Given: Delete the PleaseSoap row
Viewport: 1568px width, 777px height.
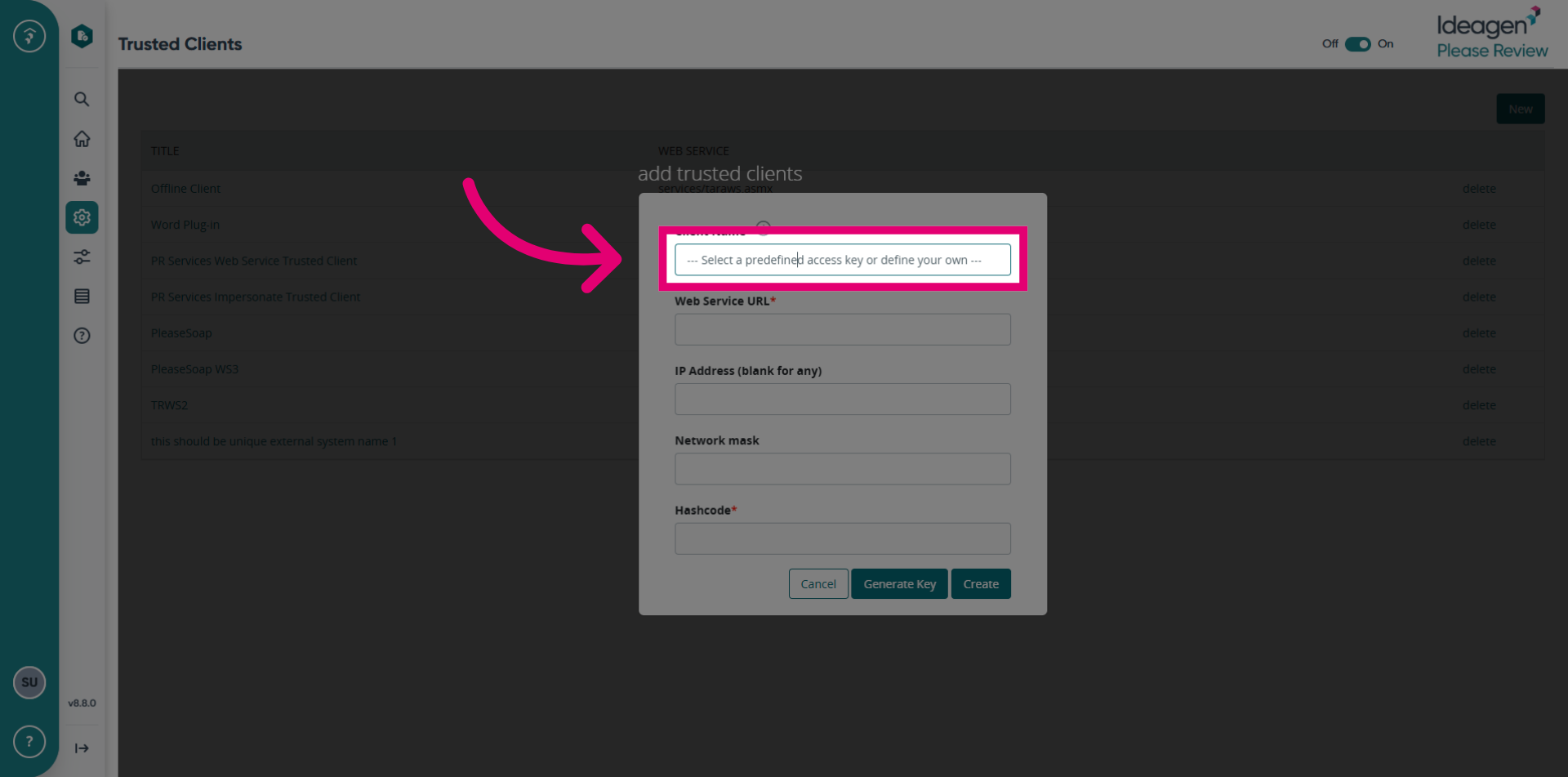Looking at the screenshot, I should (1479, 333).
